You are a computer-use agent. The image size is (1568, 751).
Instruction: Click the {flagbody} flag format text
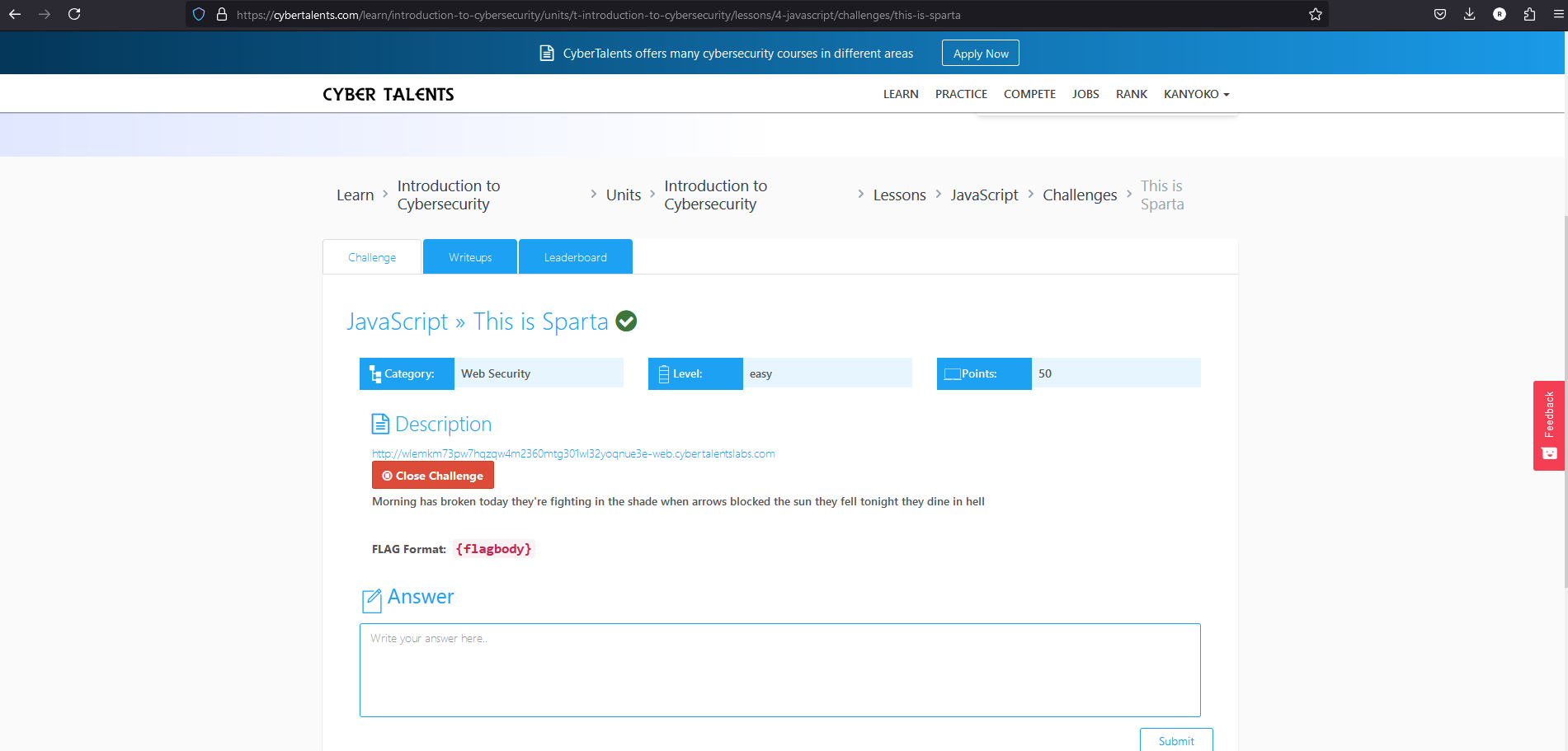(494, 549)
